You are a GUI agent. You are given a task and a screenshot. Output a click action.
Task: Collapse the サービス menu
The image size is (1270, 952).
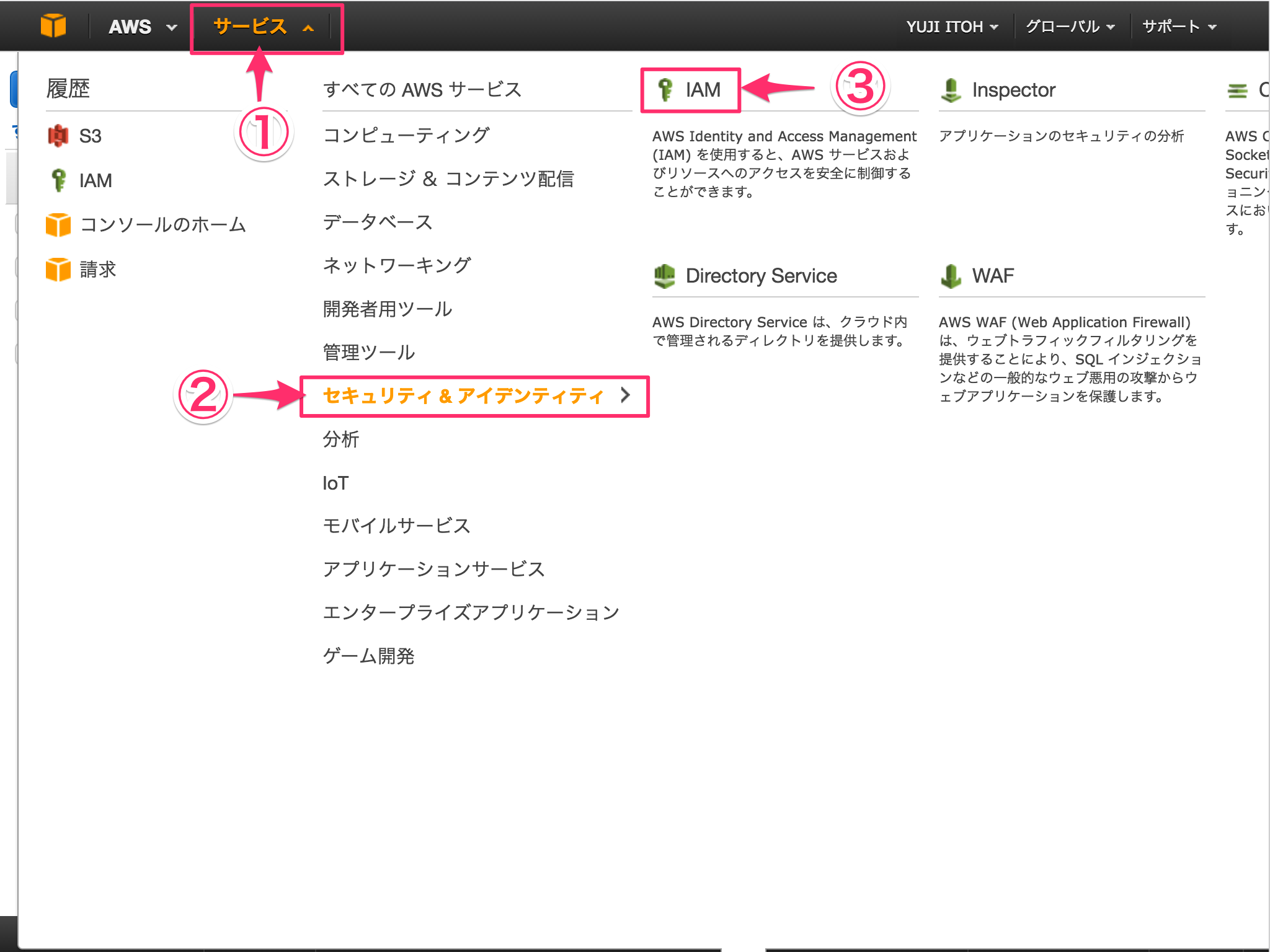pos(264,27)
